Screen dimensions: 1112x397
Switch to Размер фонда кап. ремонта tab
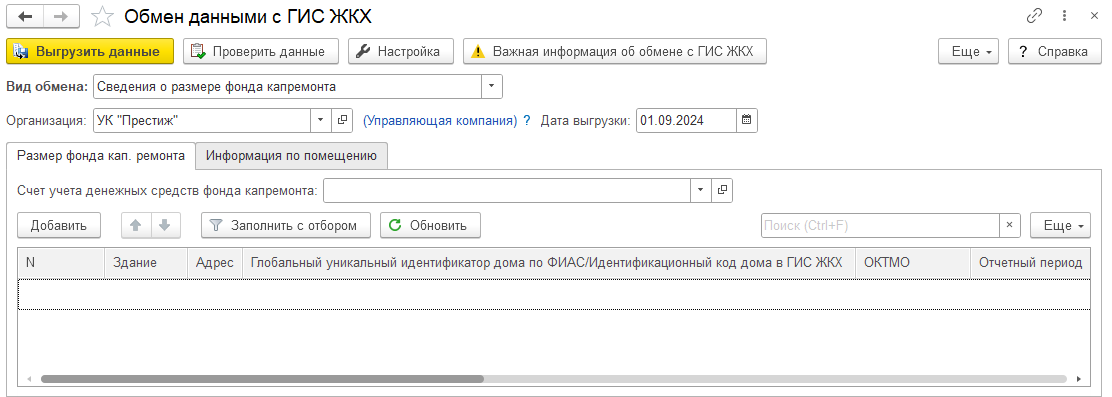pos(101,155)
